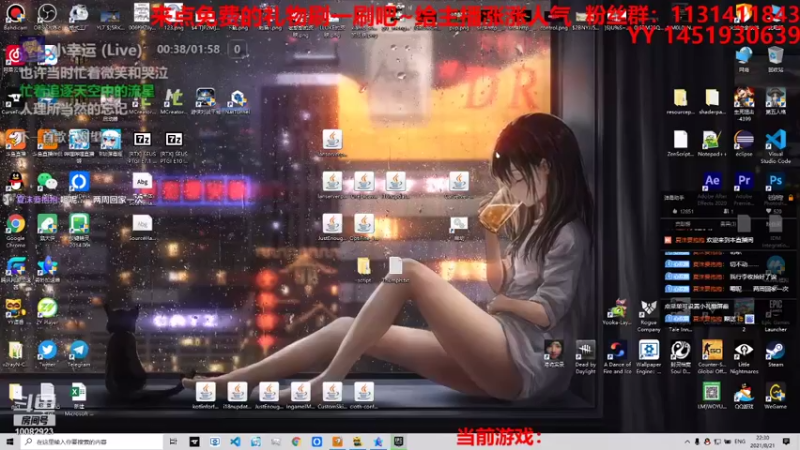Launch Bandicam desktop shortcut
This screenshot has width=800, height=450.
tap(15, 16)
